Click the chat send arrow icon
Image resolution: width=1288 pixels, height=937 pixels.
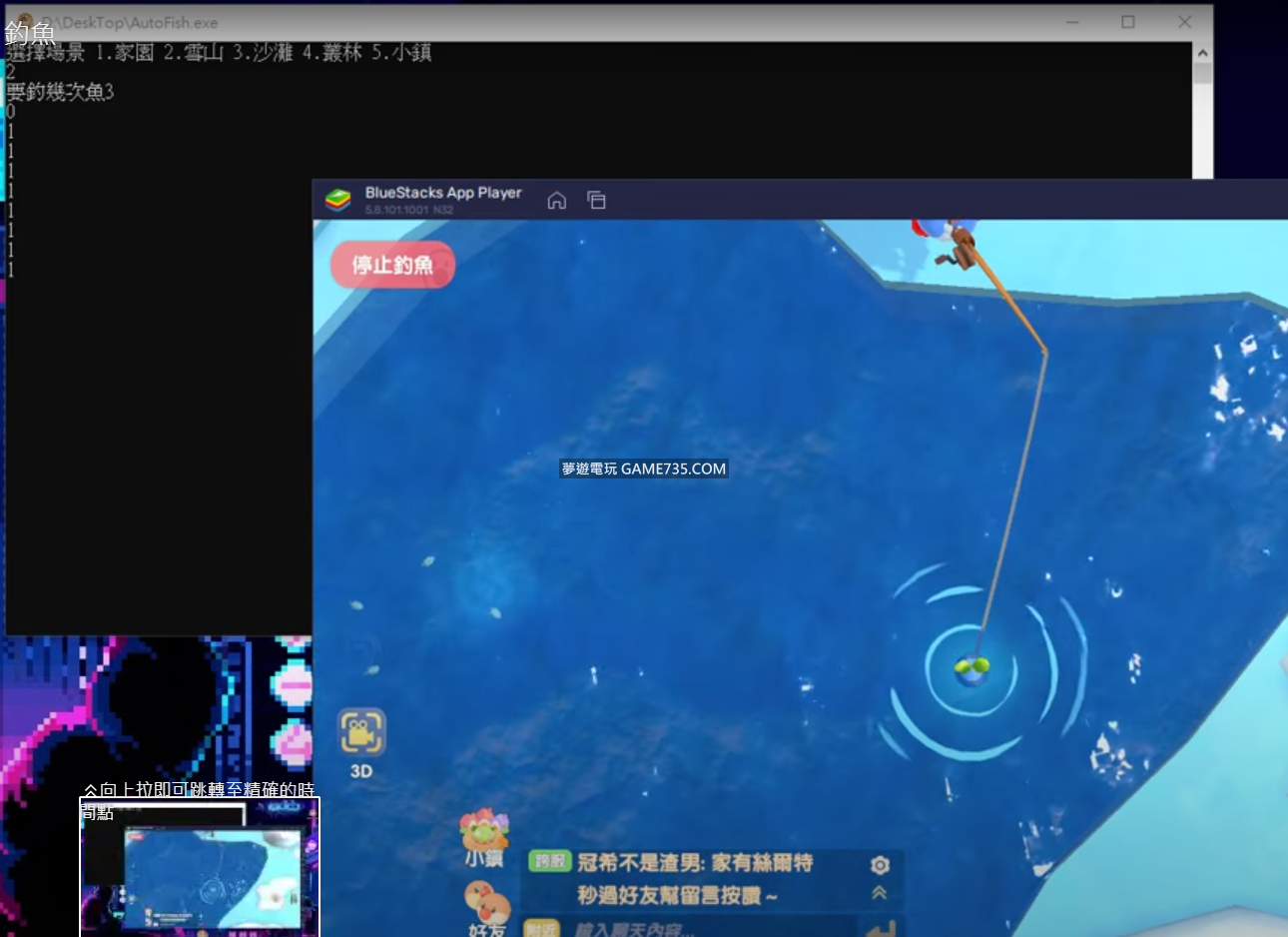[x=880, y=929]
